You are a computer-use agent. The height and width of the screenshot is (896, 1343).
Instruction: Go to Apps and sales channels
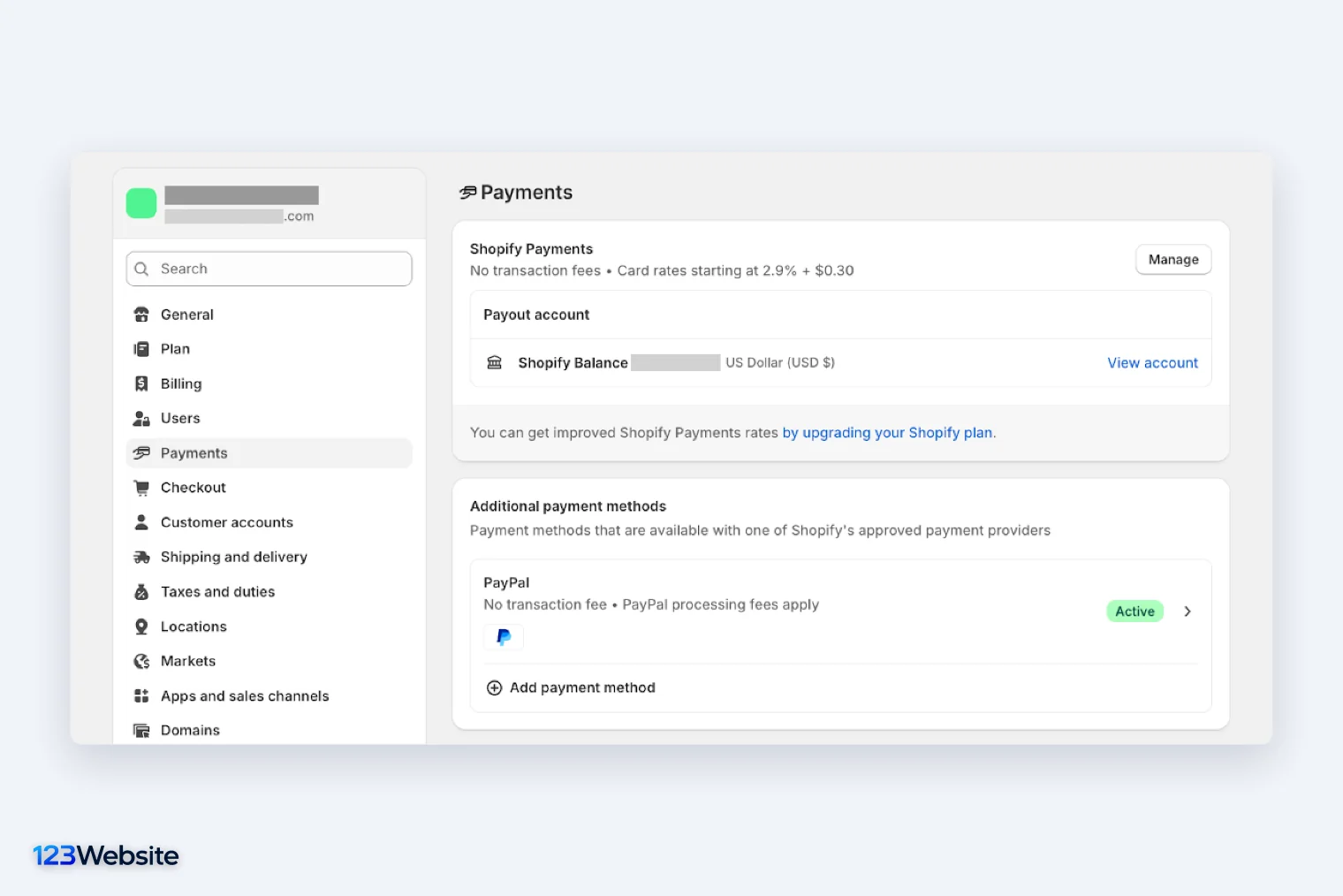point(269,696)
